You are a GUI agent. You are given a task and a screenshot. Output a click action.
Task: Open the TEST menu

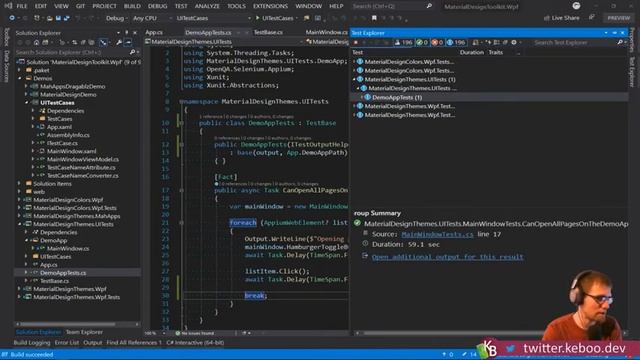pos(181,6)
